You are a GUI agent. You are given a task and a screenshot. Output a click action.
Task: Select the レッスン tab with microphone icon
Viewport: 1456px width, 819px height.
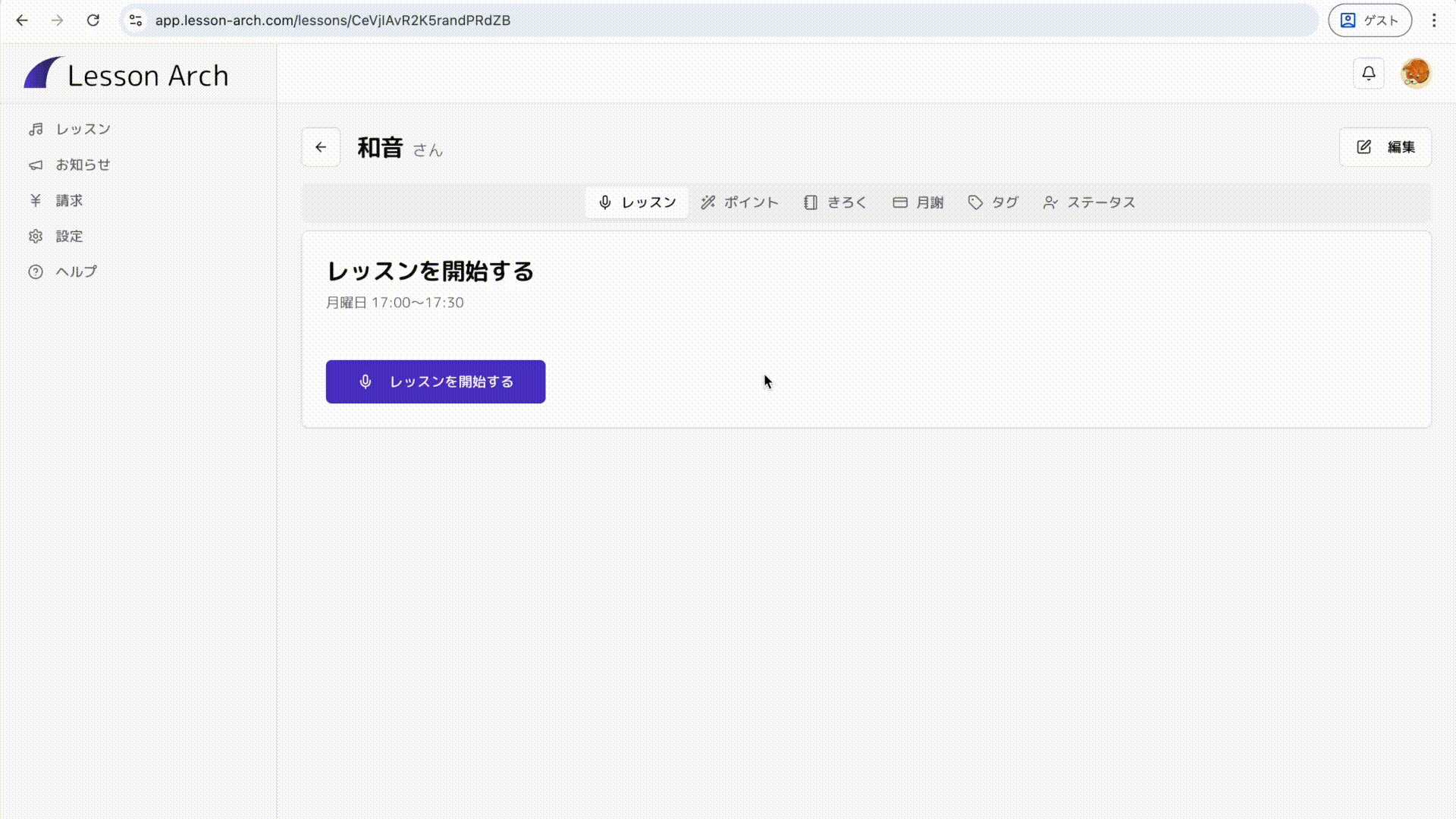point(637,202)
